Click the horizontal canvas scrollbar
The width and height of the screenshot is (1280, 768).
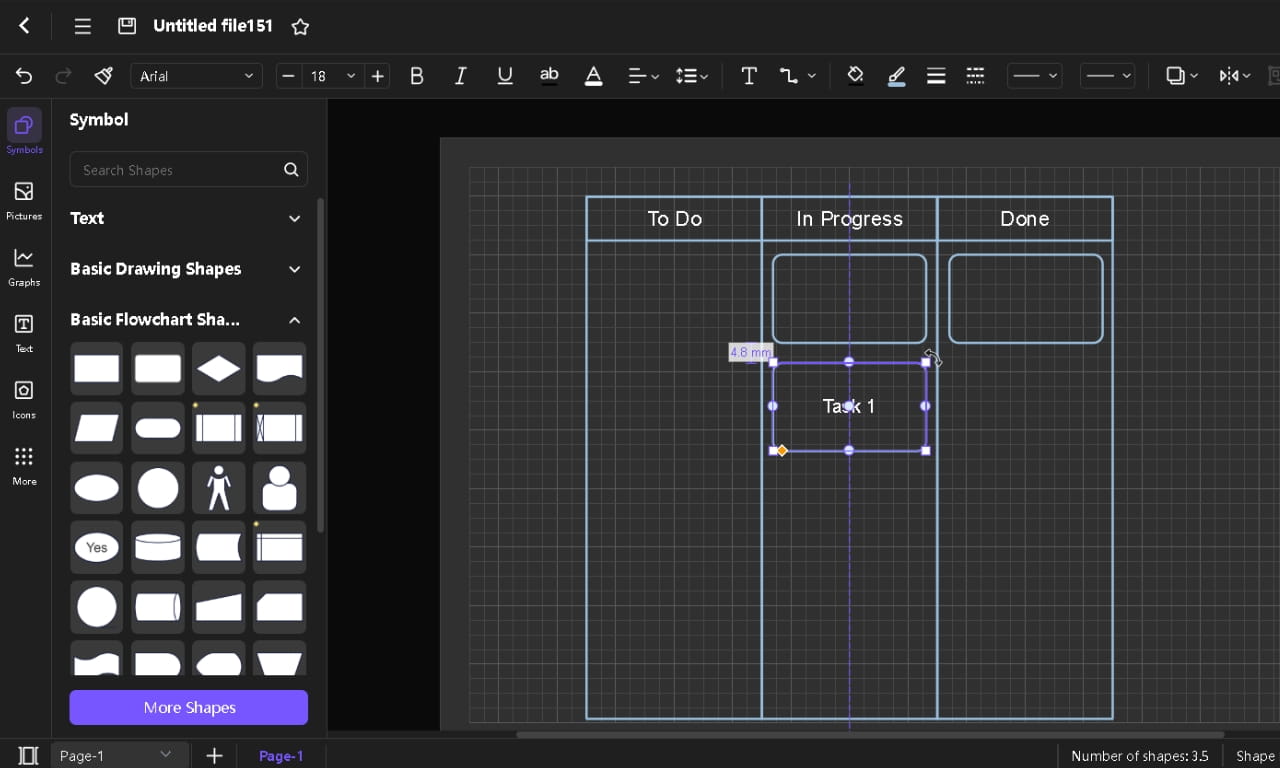(870, 735)
